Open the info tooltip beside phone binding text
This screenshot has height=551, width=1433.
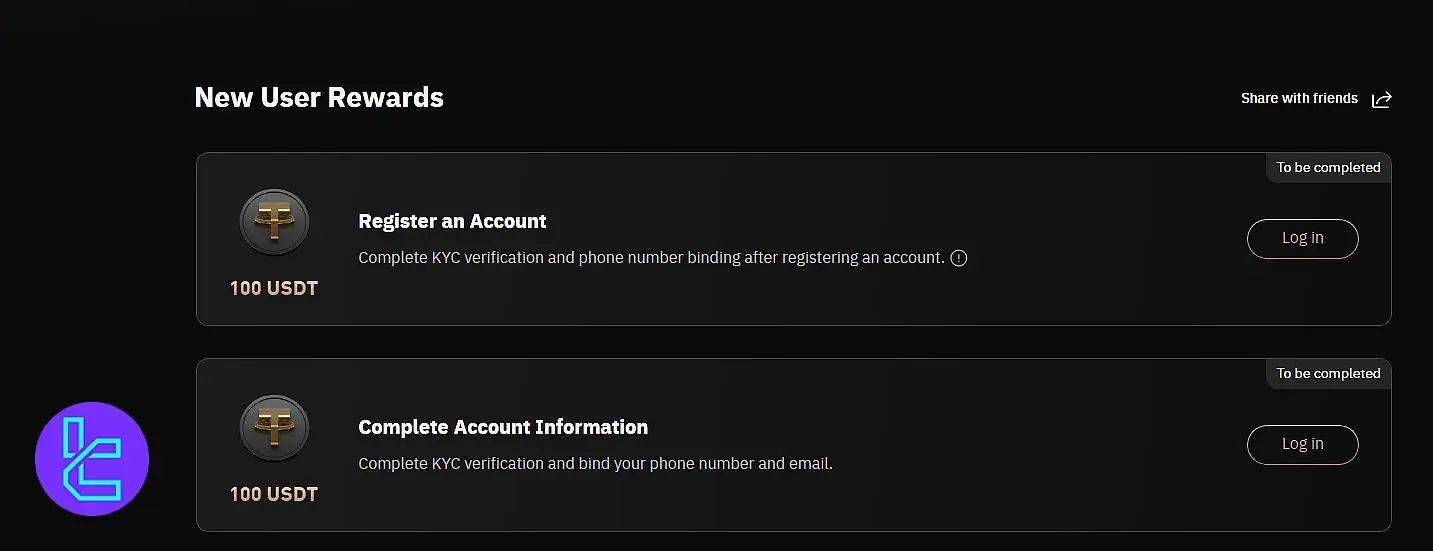[x=959, y=258]
